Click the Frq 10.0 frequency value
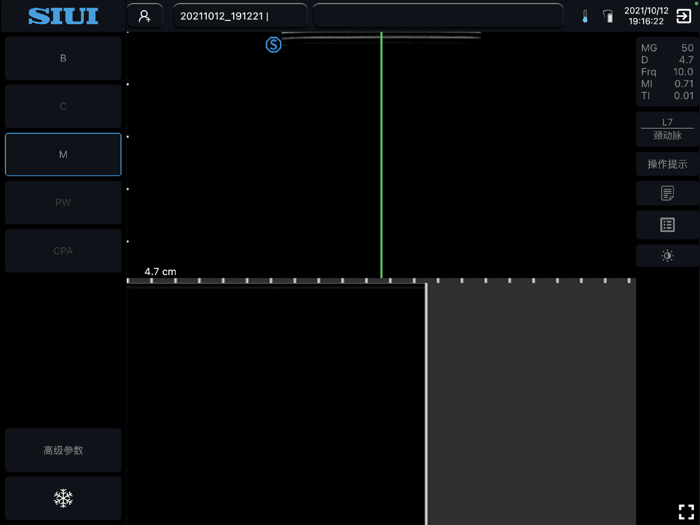700x525 pixels. click(667, 72)
